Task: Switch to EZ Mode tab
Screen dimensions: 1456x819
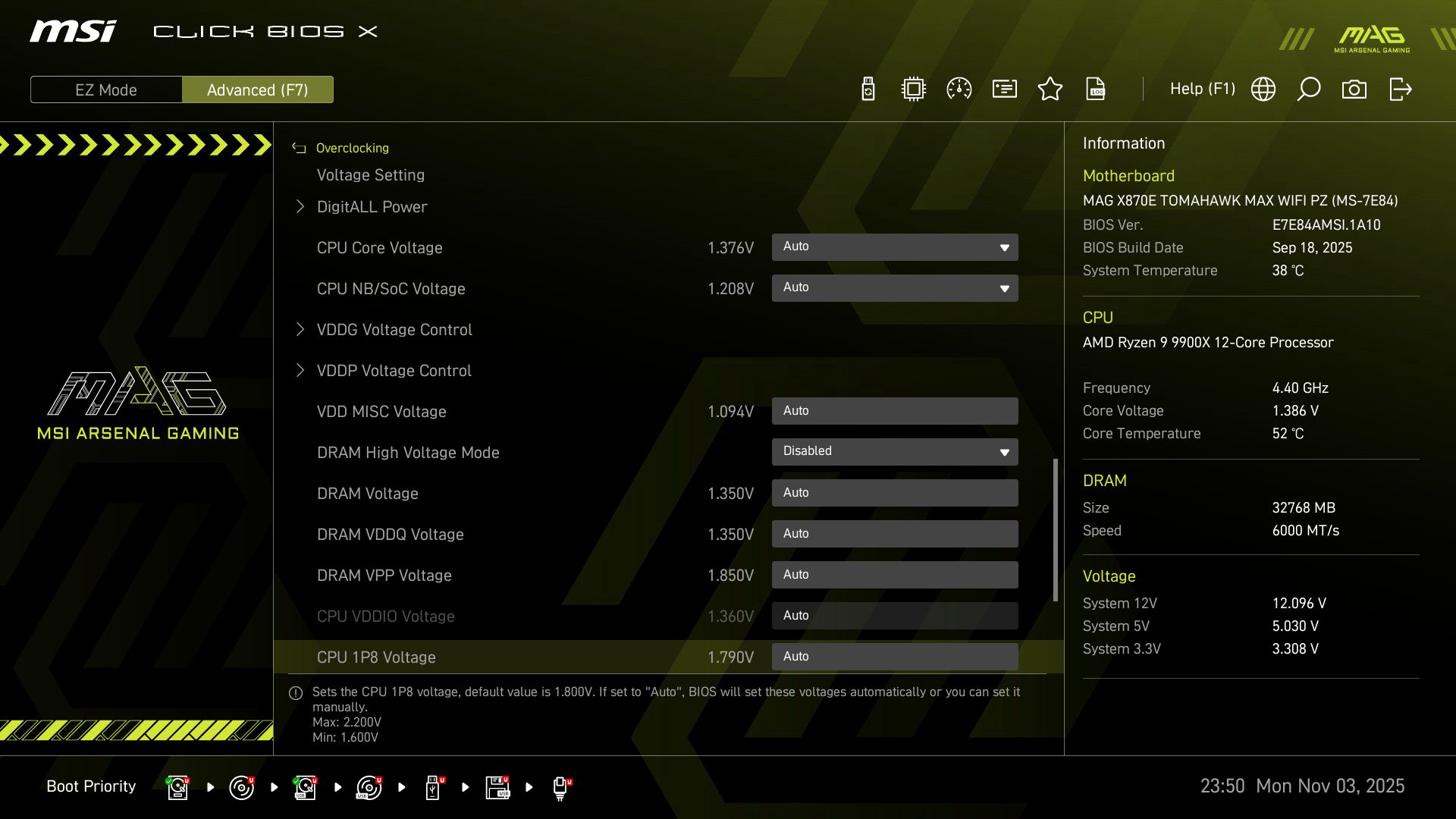Action: [106, 89]
